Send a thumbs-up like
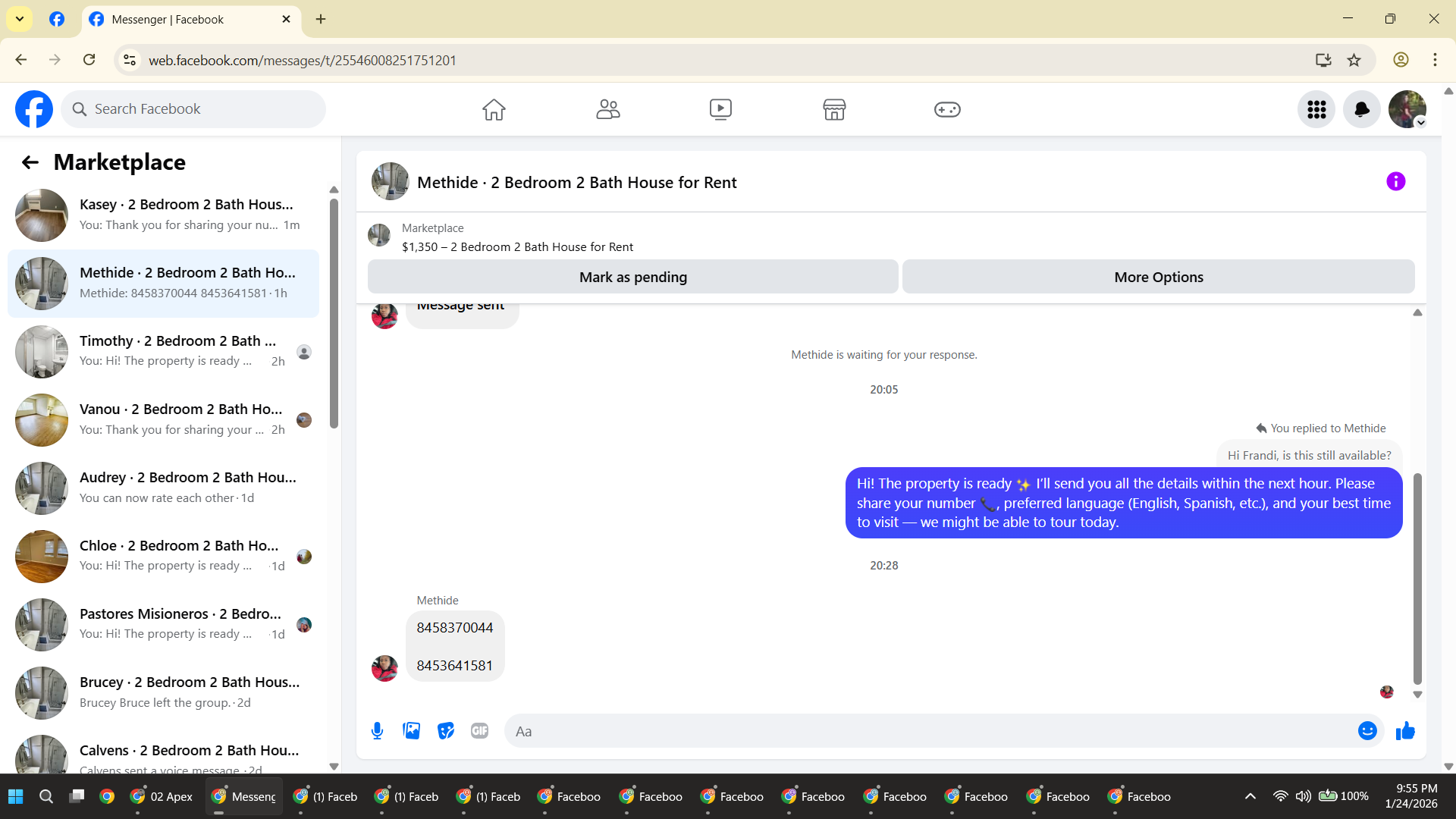This screenshot has width=1456, height=819. tap(1405, 731)
